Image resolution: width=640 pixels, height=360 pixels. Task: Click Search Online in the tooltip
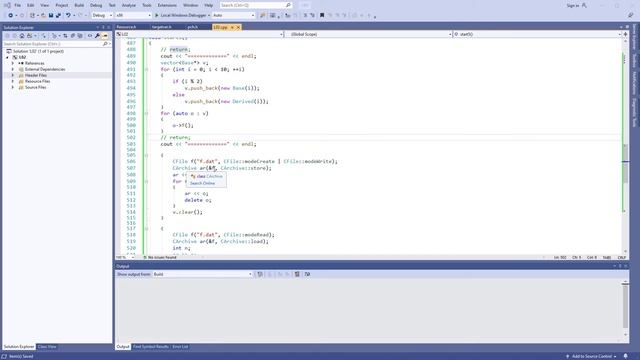coord(202,183)
